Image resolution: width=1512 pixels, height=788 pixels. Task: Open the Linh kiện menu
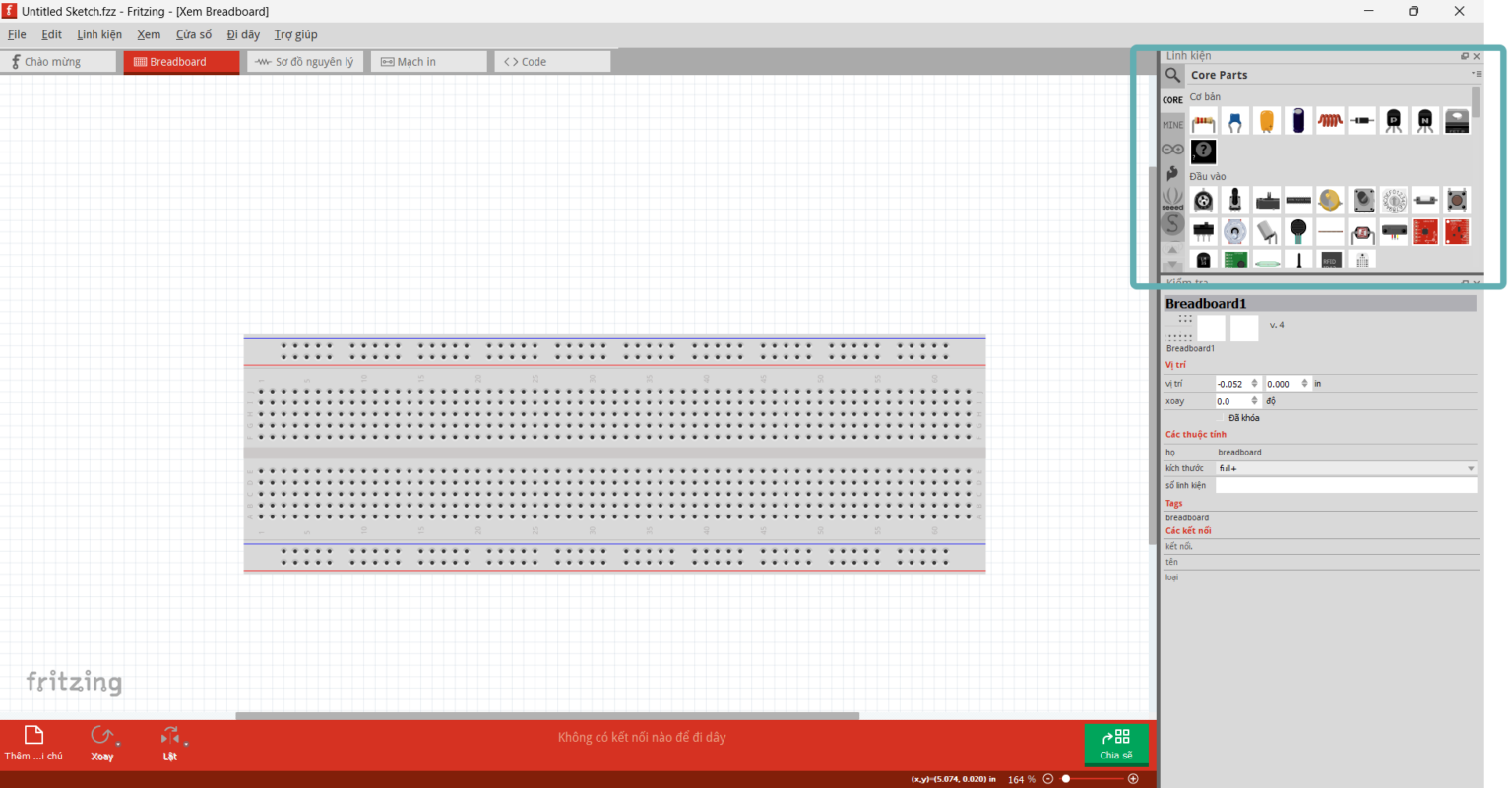(99, 34)
